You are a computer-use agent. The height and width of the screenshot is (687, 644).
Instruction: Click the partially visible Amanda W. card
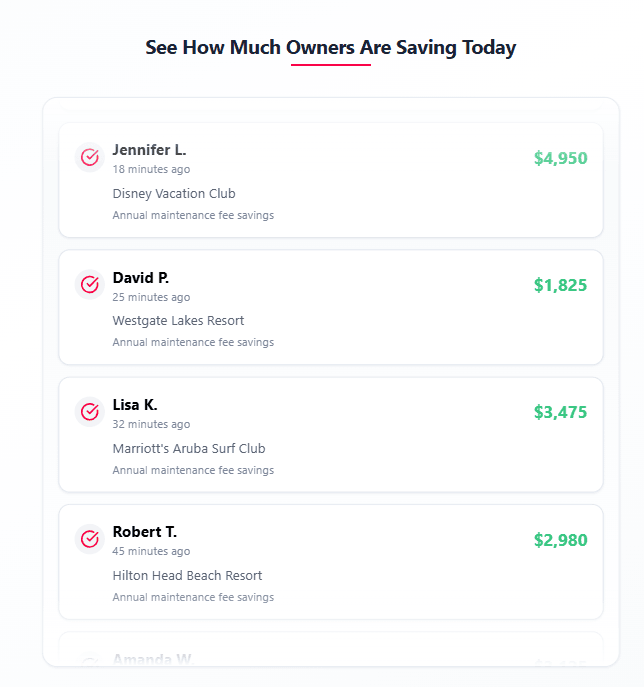coord(330,650)
